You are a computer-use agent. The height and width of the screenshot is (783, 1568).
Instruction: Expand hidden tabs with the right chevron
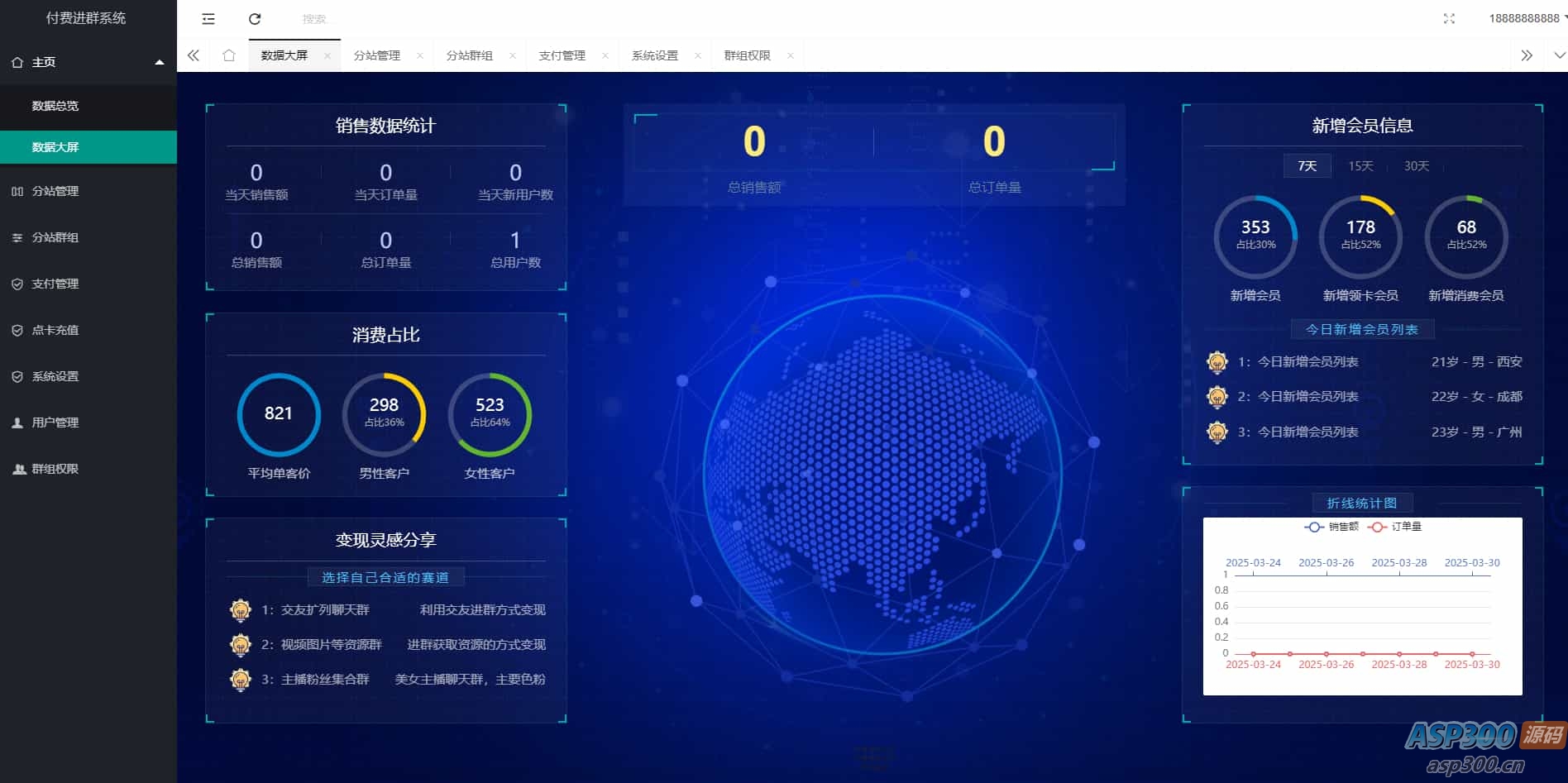(x=1527, y=55)
